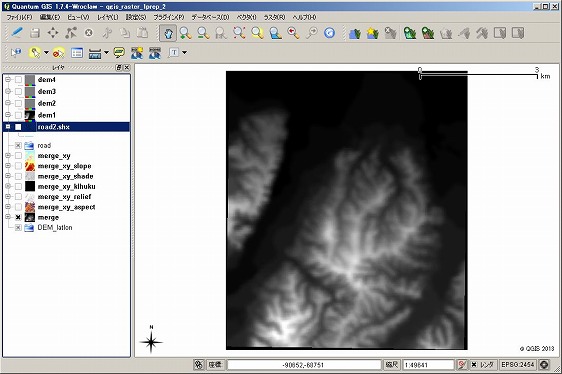Click the Cut Features scissors icon
Screen dimensions: 562x374
tap(107, 33)
